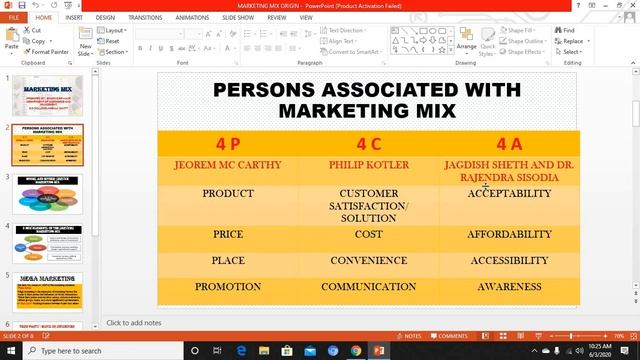Open the Select dropdown in Editing group
The height and width of the screenshot is (360, 640).
pos(569,52)
